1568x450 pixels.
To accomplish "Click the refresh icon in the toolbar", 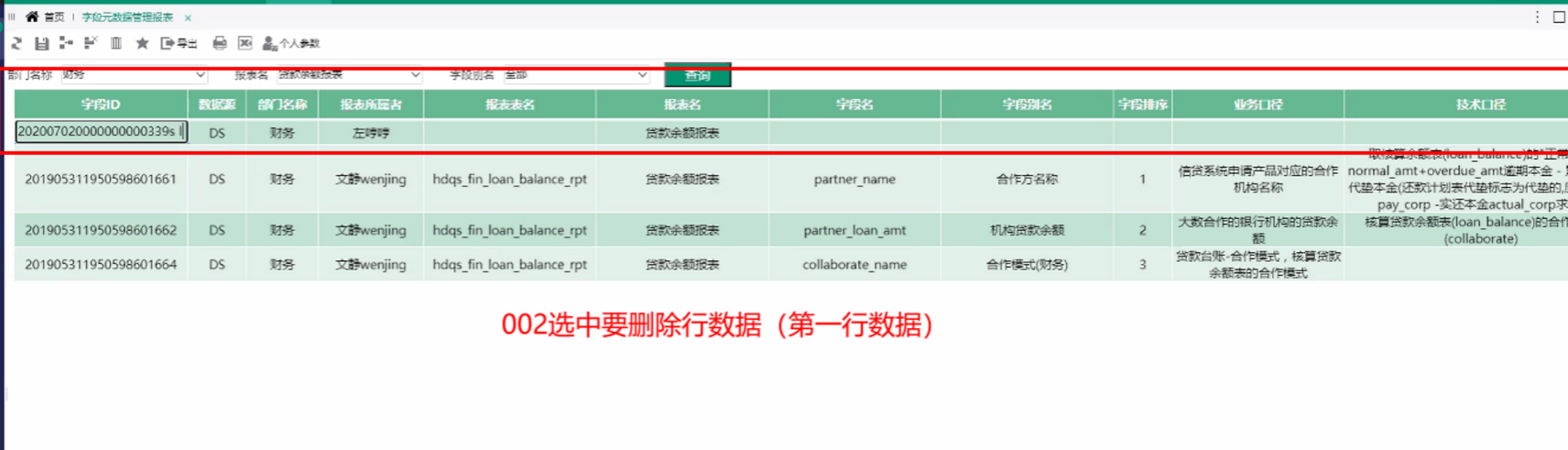I will (16, 43).
